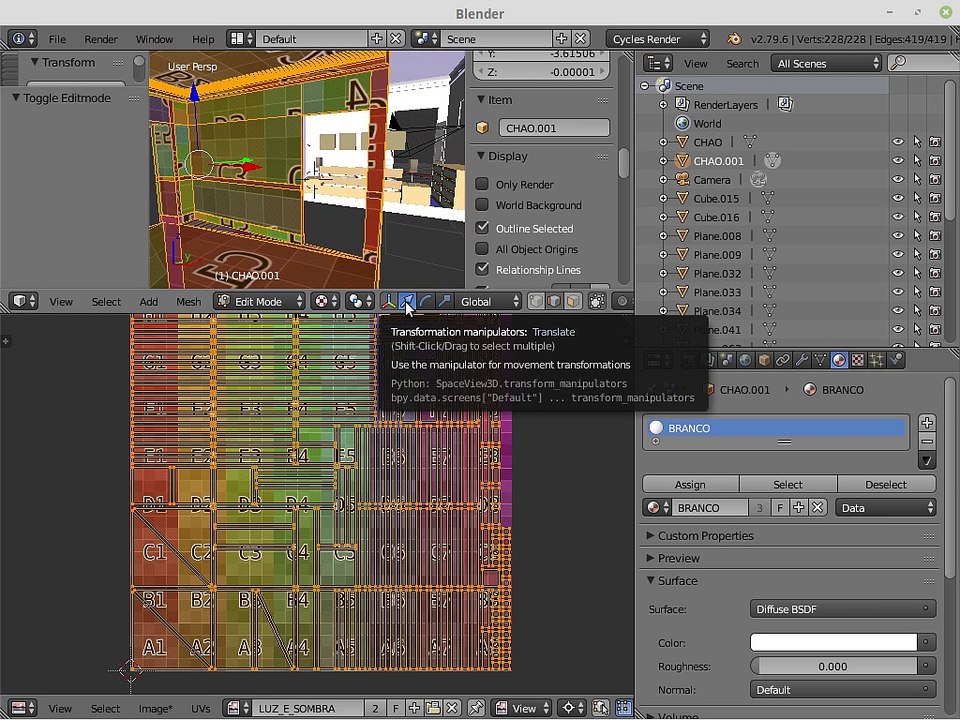Open the white Color swatch
The image size is (960, 720).
click(x=834, y=642)
